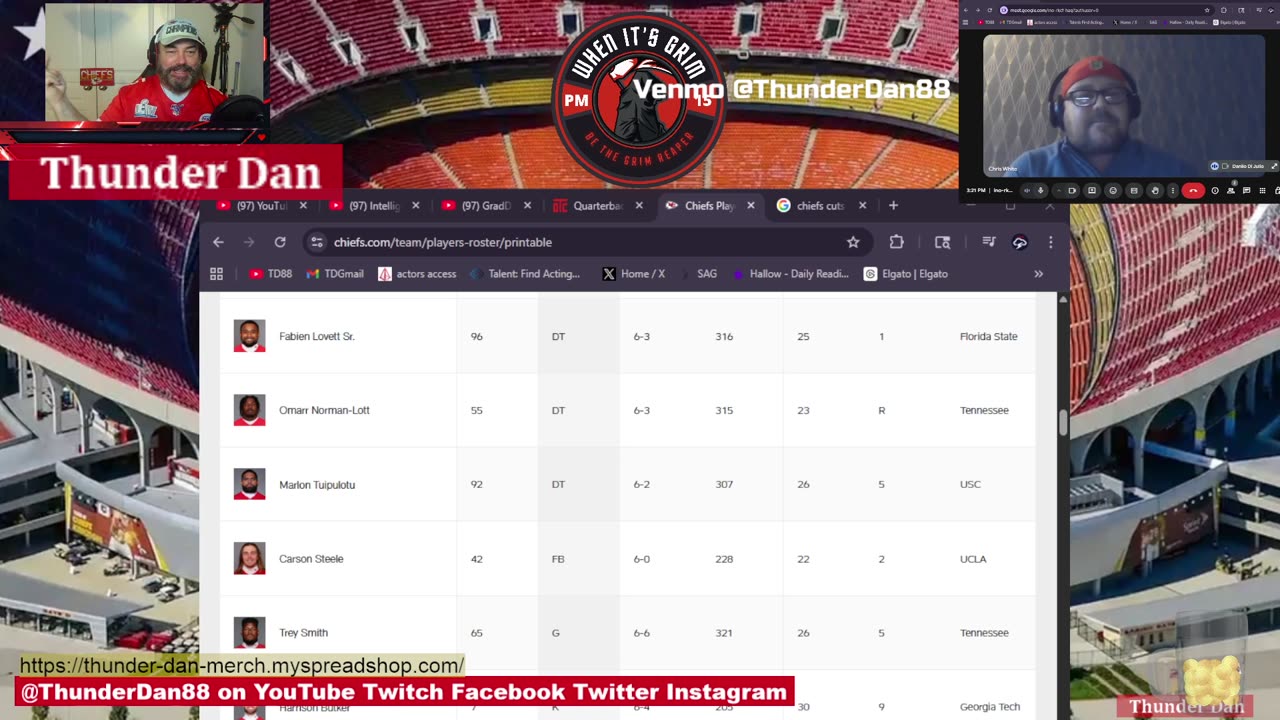Click Carson Steele's FB position cell
The width and height of the screenshot is (1280, 720).
coord(558,558)
